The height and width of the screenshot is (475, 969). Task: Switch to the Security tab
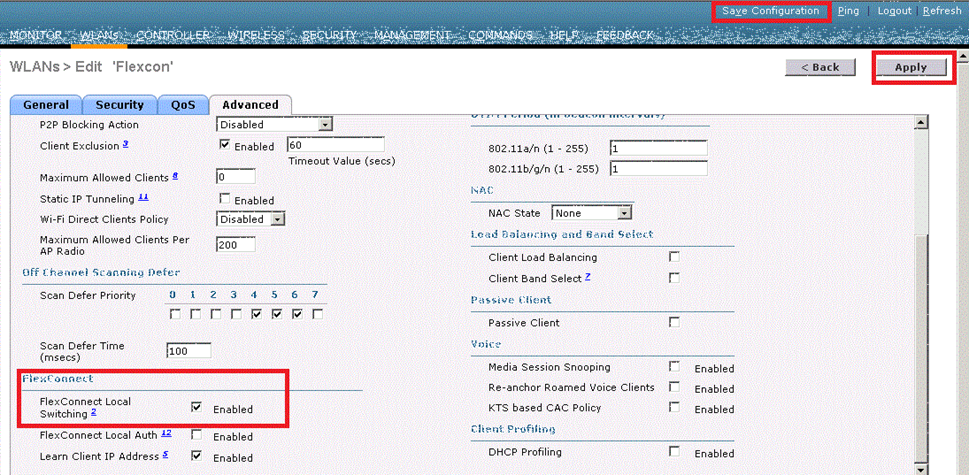tap(119, 105)
